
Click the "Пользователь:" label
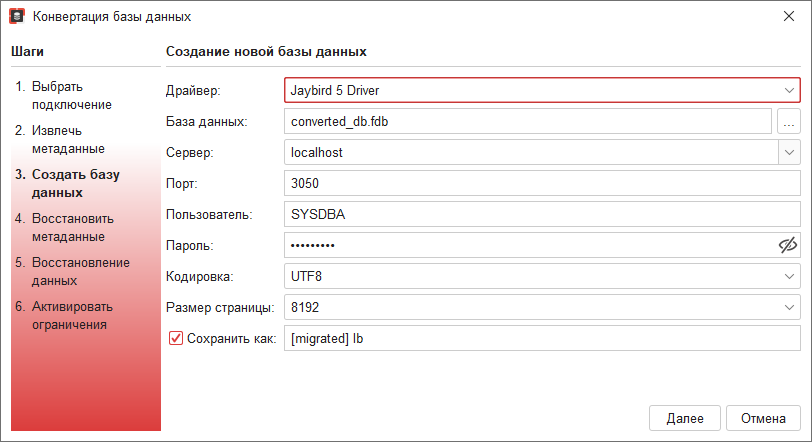209,214
